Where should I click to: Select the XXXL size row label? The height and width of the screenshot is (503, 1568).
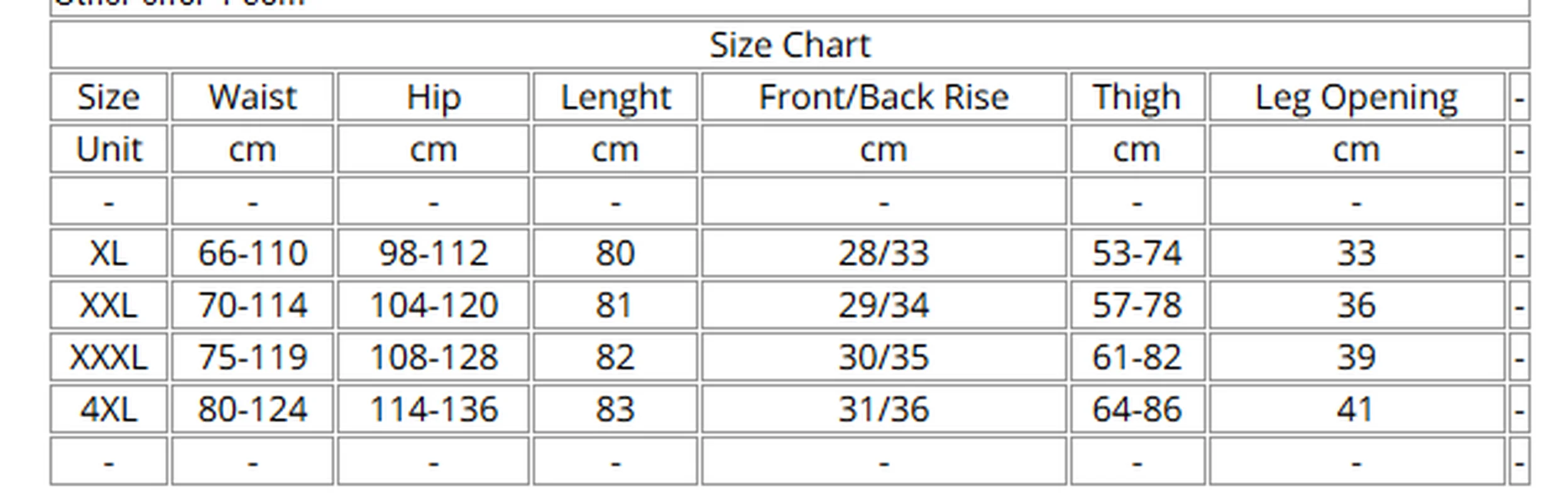click(109, 357)
